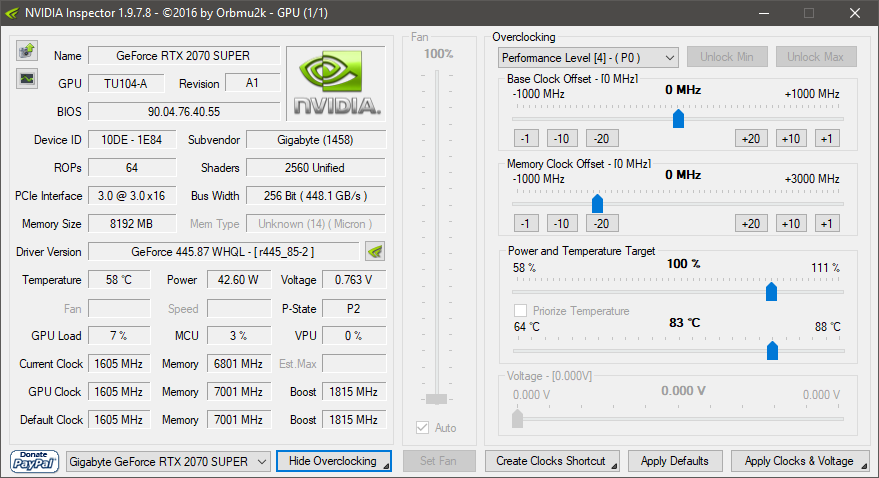Image resolution: width=879 pixels, height=478 pixels.
Task: Open driver profile settings icon next to Driver Version
Action: [374, 252]
